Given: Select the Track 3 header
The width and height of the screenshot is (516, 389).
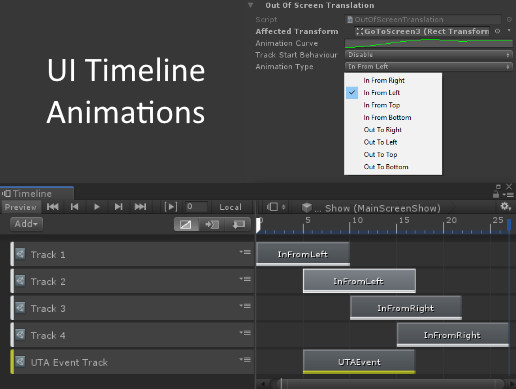Looking at the screenshot, I should pos(132,308).
